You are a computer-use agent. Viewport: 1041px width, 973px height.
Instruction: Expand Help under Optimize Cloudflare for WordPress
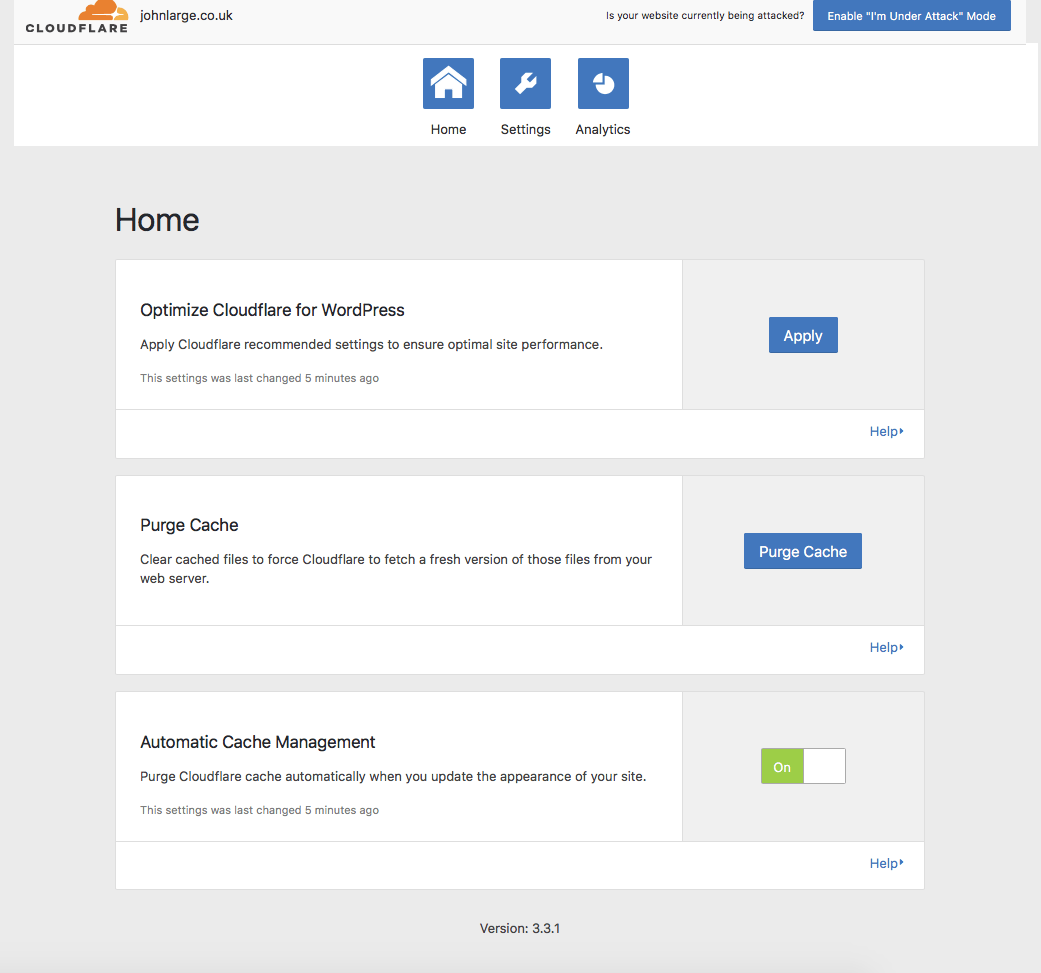coord(886,431)
